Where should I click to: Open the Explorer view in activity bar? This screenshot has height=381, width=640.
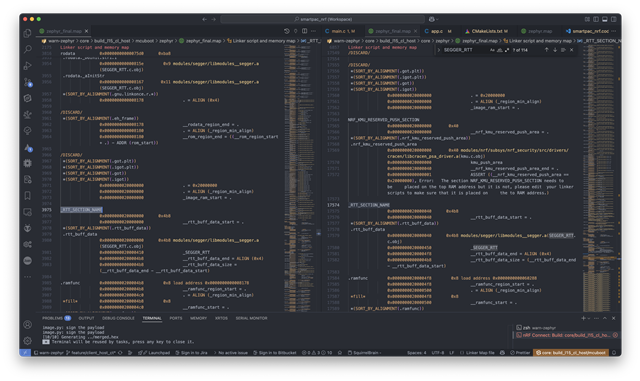click(27, 33)
